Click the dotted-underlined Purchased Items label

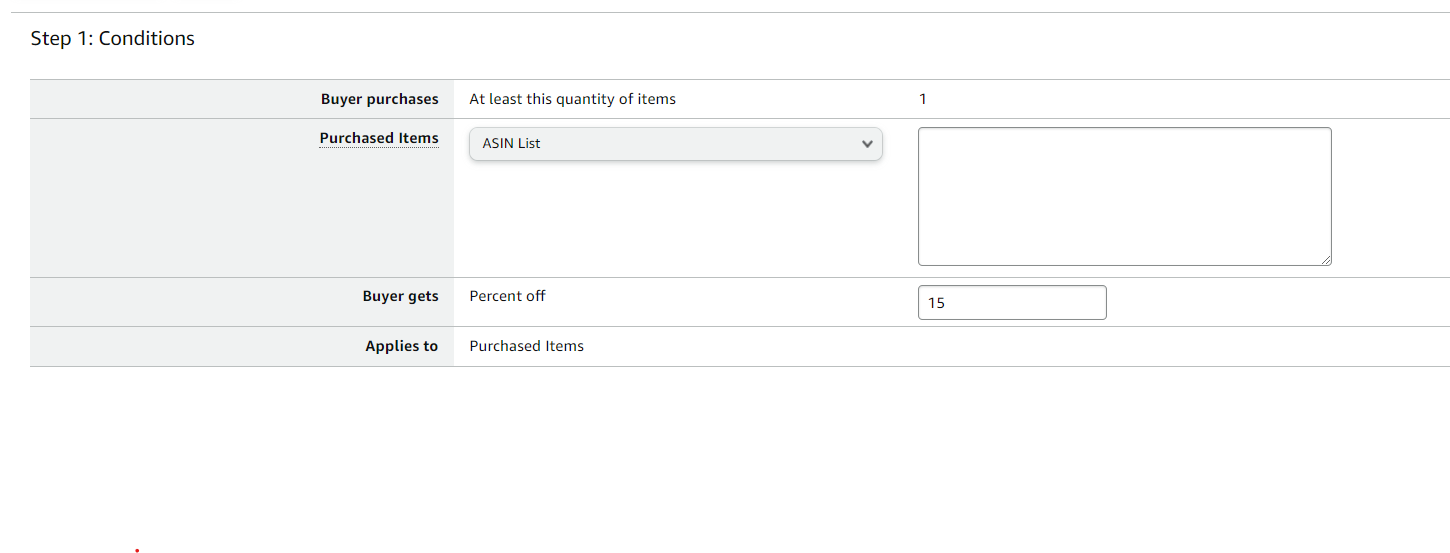pos(379,138)
